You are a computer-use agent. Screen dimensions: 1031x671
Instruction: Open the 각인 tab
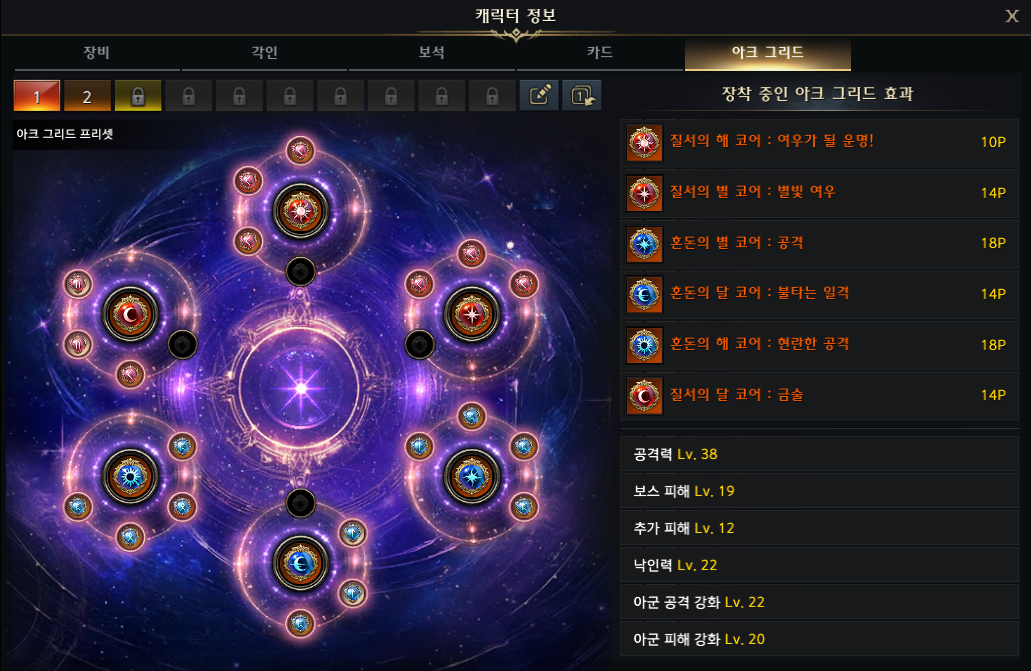point(264,53)
